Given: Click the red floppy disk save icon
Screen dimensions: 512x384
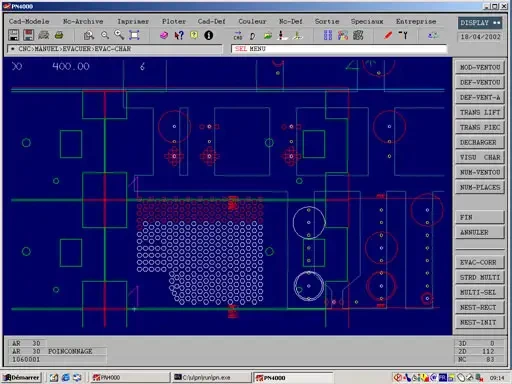Looking at the screenshot, I should point(29,35).
